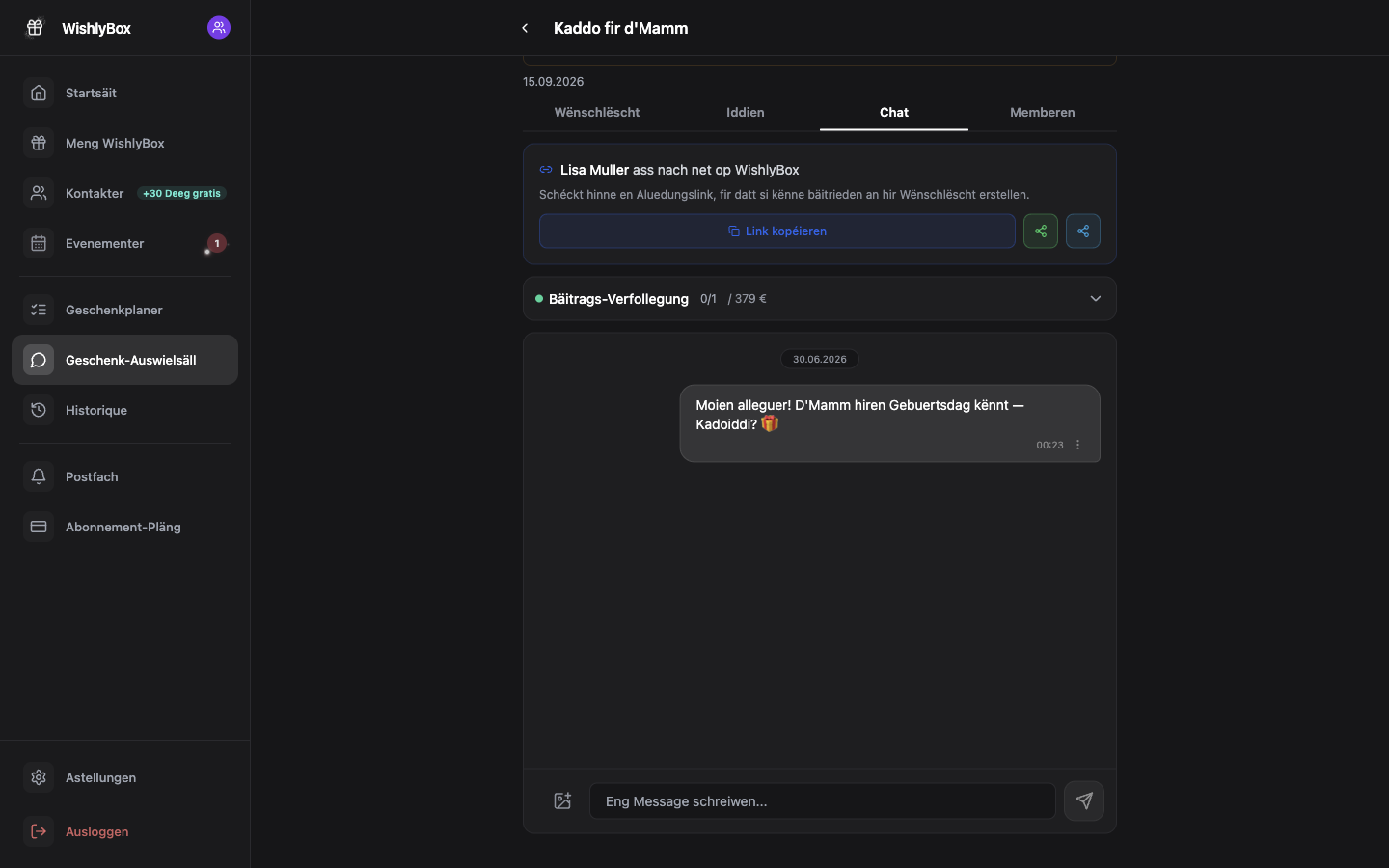Click the green share icon button

click(x=1041, y=231)
